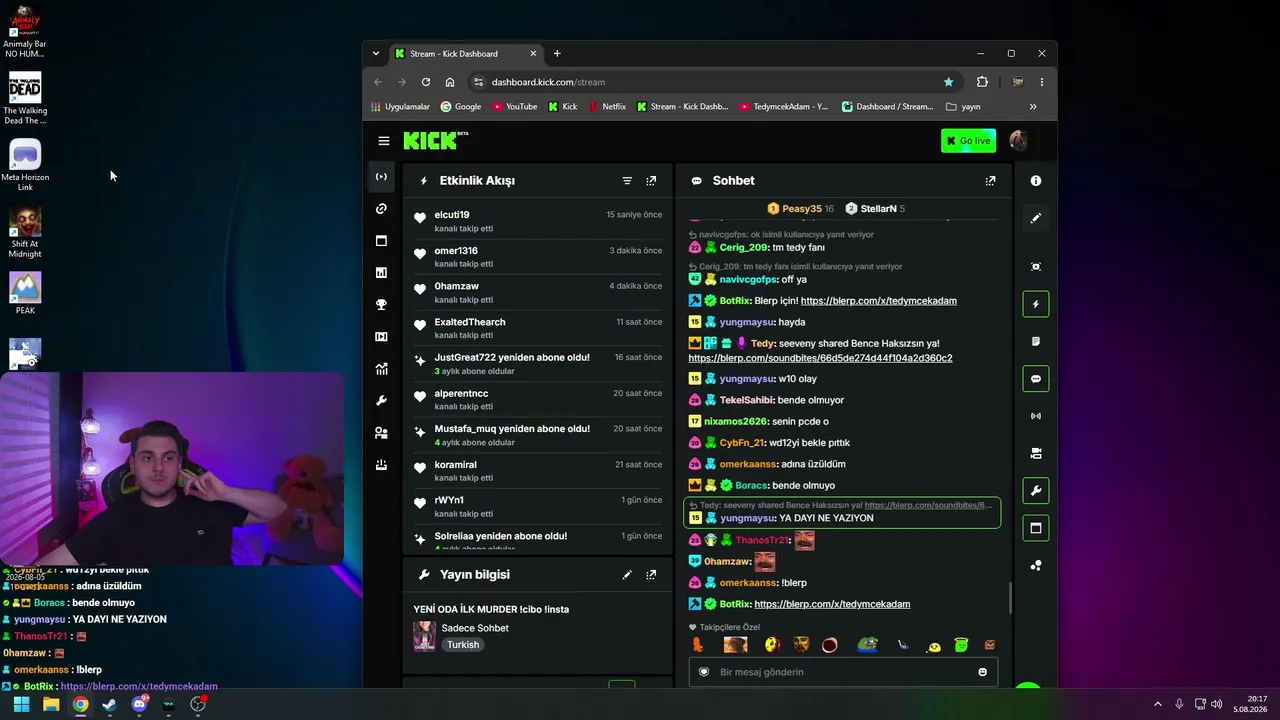The width and height of the screenshot is (1280, 720).
Task: Reload the page in Chrome
Action: coord(426,82)
